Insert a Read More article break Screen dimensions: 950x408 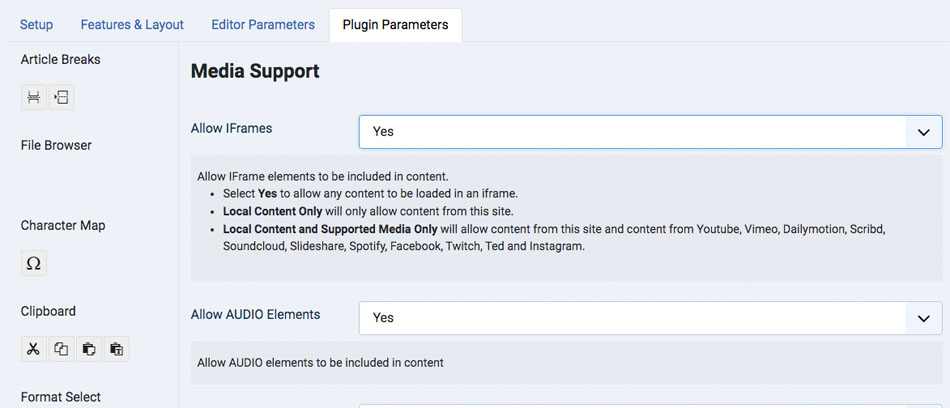click(34, 97)
